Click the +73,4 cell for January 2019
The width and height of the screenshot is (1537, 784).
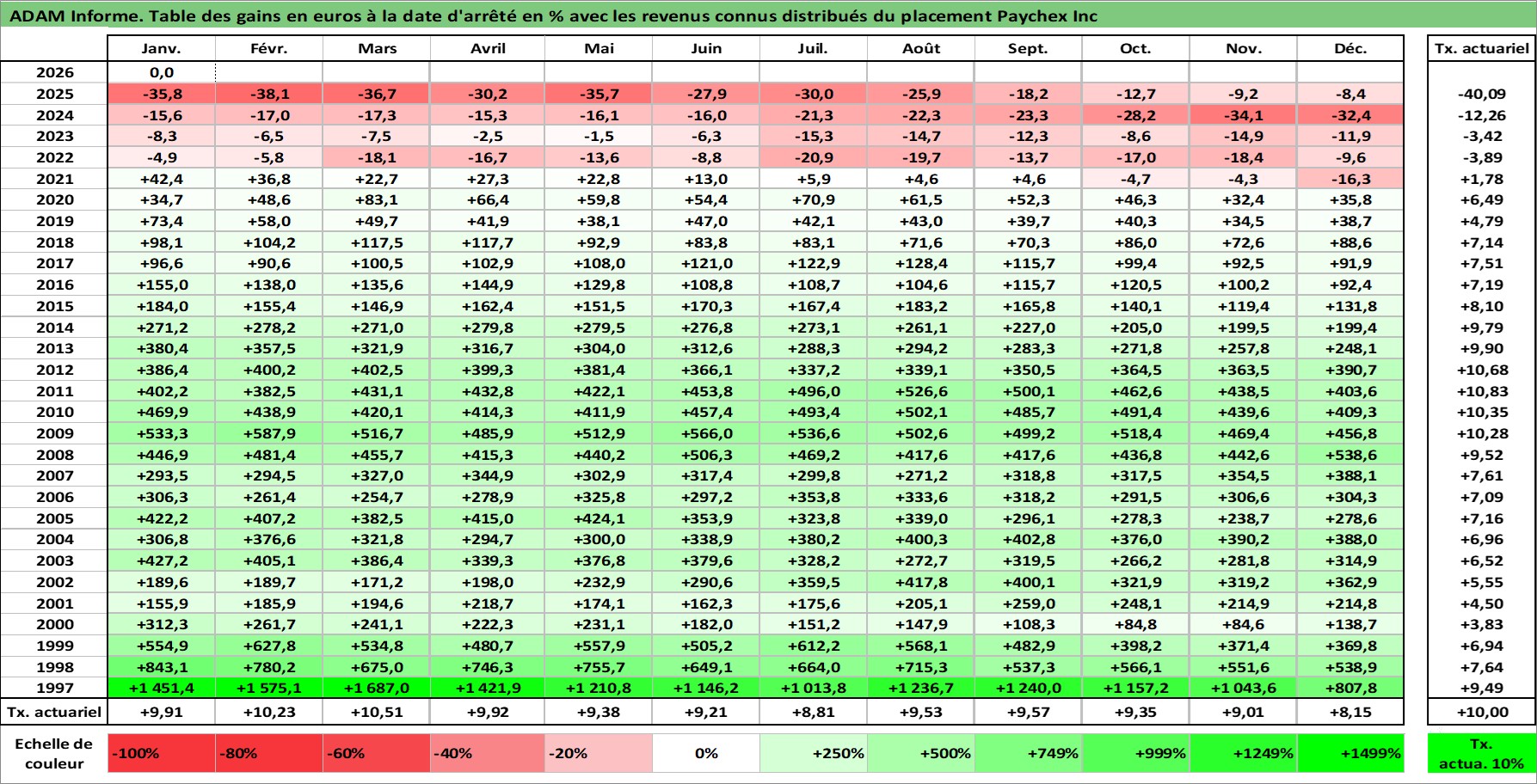tap(162, 221)
